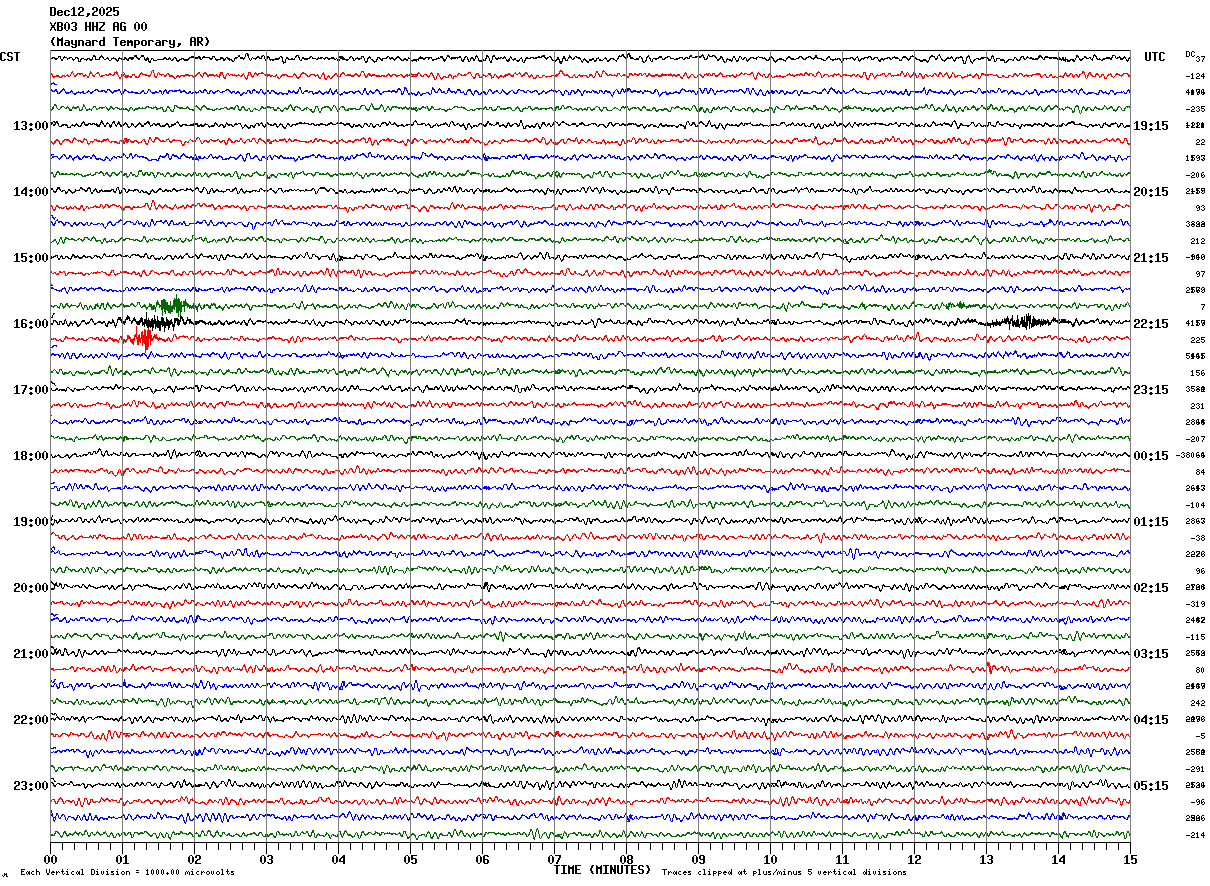Click the 'CST' timezone label
The width and height of the screenshot is (1210, 886).
click(x=10, y=57)
